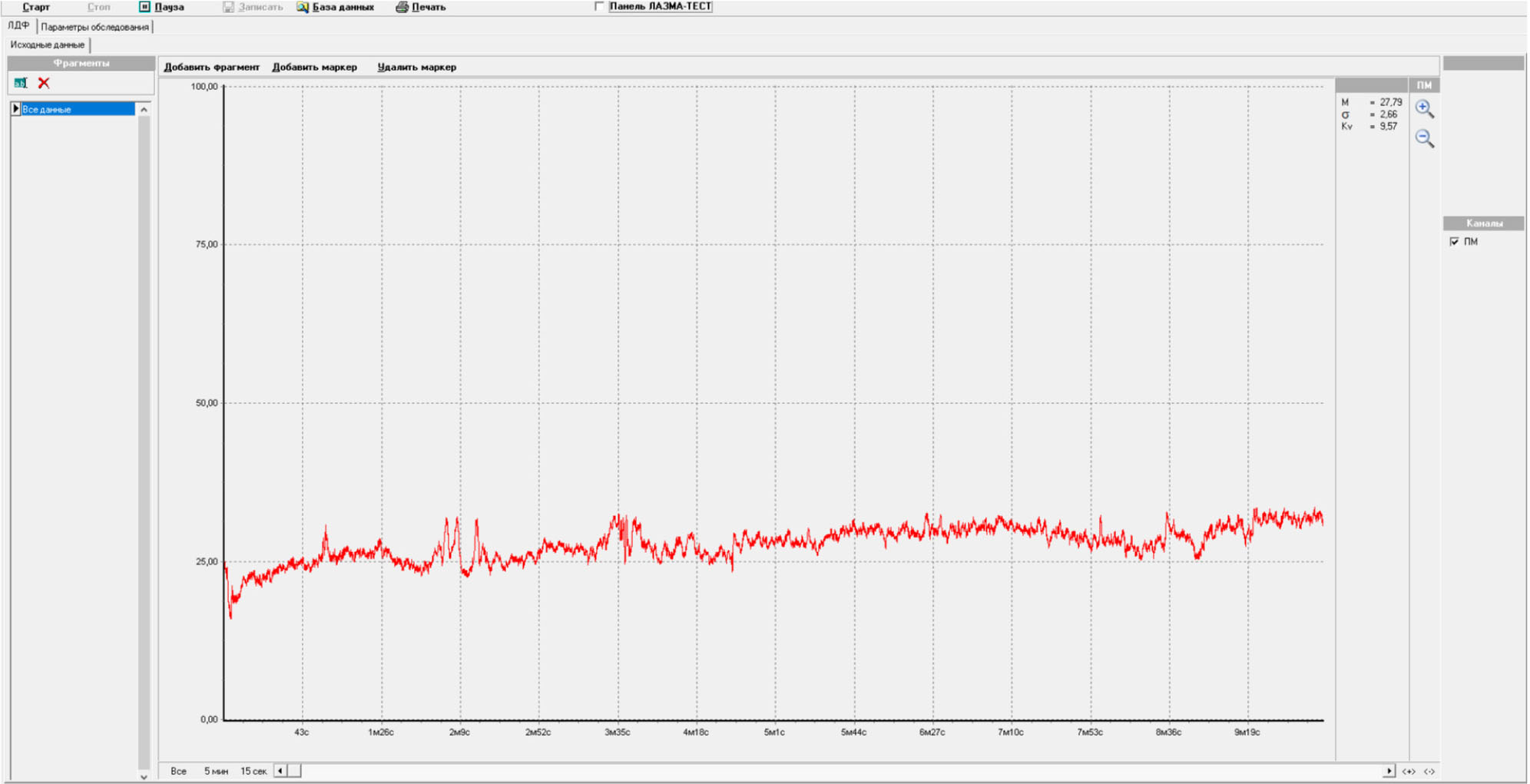Set time range to 5 мин
The width and height of the screenshot is (1530, 784).
[216, 771]
